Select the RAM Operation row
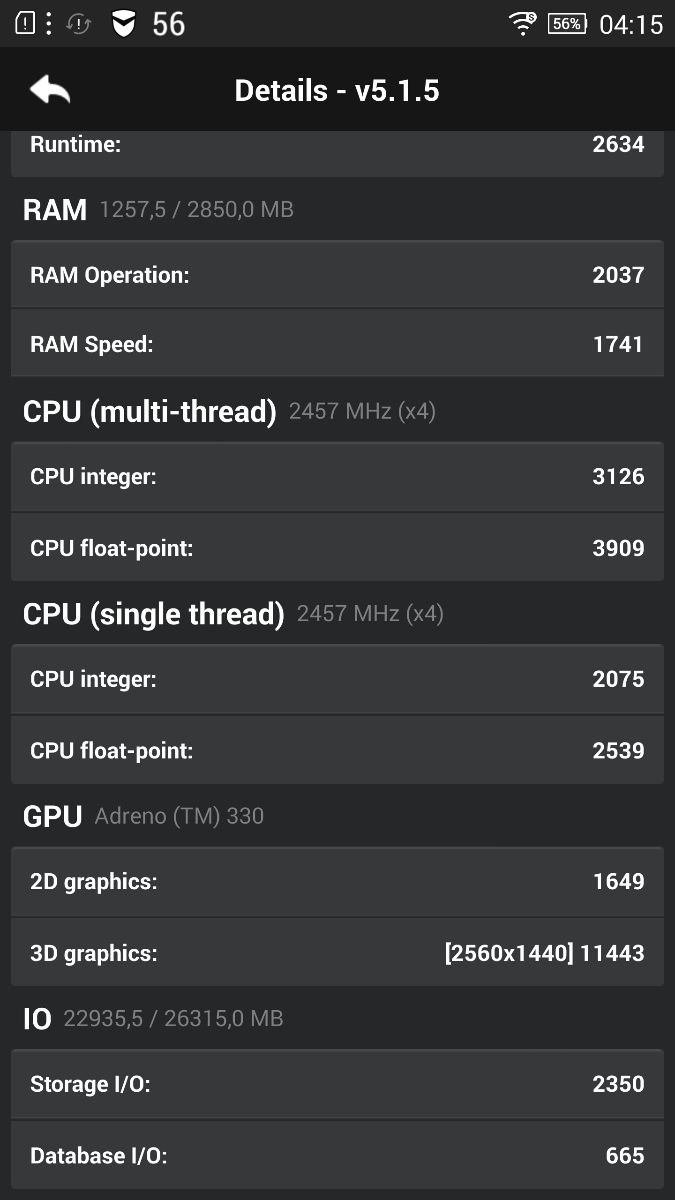675x1200 pixels. (x=337, y=275)
